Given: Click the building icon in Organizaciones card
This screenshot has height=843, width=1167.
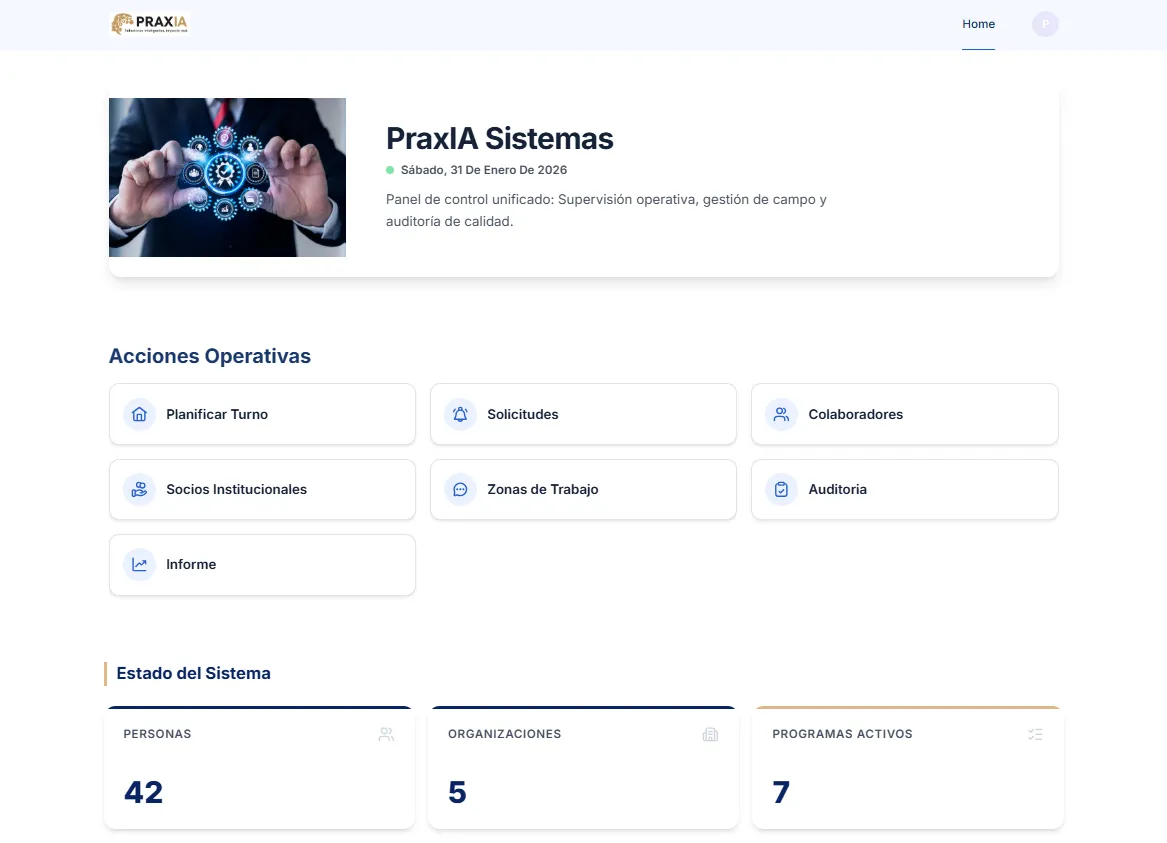Looking at the screenshot, I should point(710,734).
